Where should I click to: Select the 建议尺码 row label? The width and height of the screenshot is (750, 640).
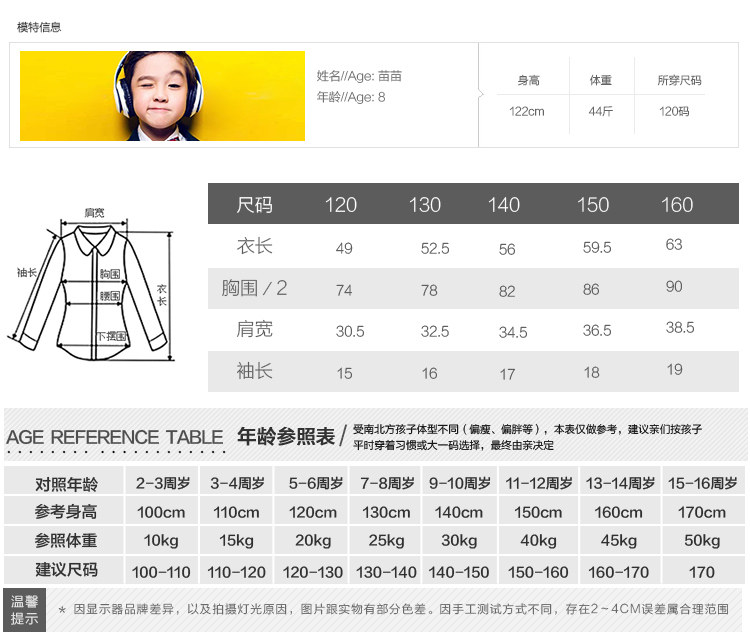(x=66, y=570)
